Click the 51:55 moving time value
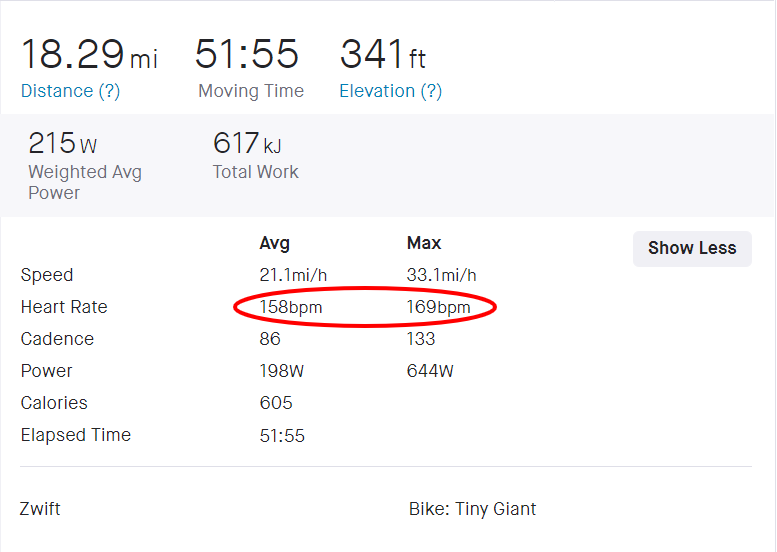Viewport: 777px width, 552px height. click(x=248, y=54)
